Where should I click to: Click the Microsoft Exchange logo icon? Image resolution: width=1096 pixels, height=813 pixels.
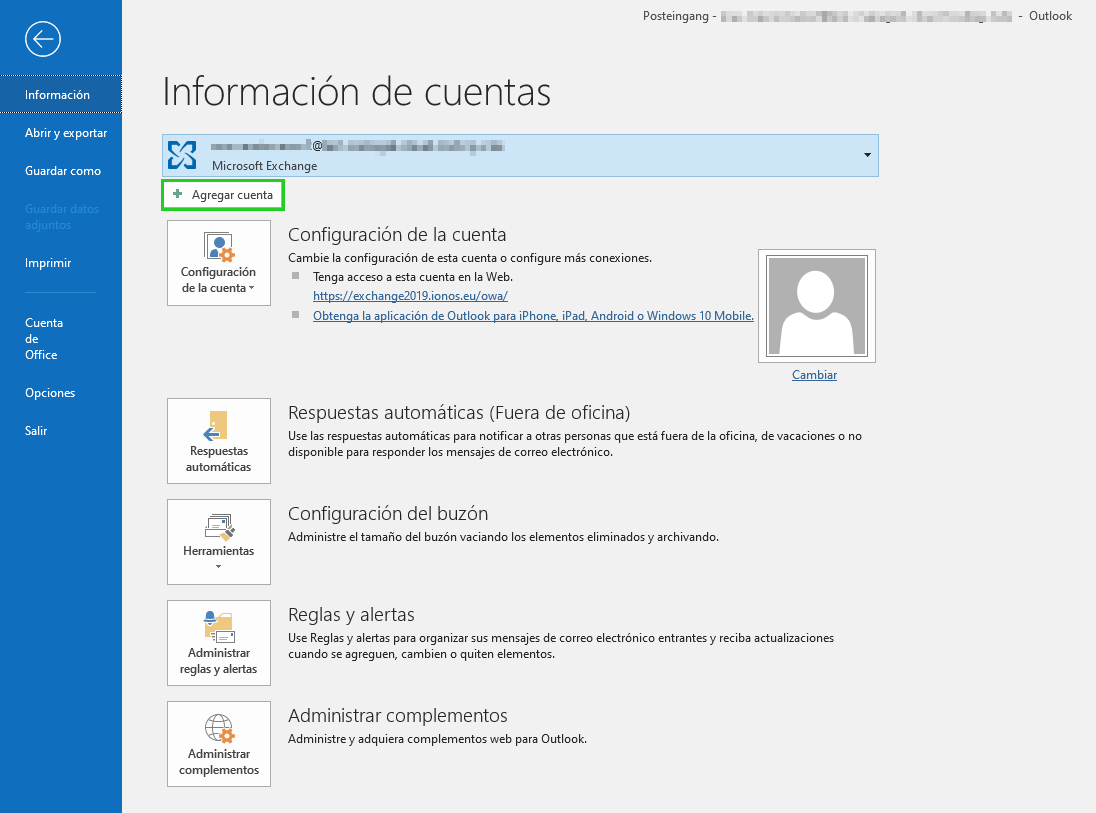pos(182,155)
